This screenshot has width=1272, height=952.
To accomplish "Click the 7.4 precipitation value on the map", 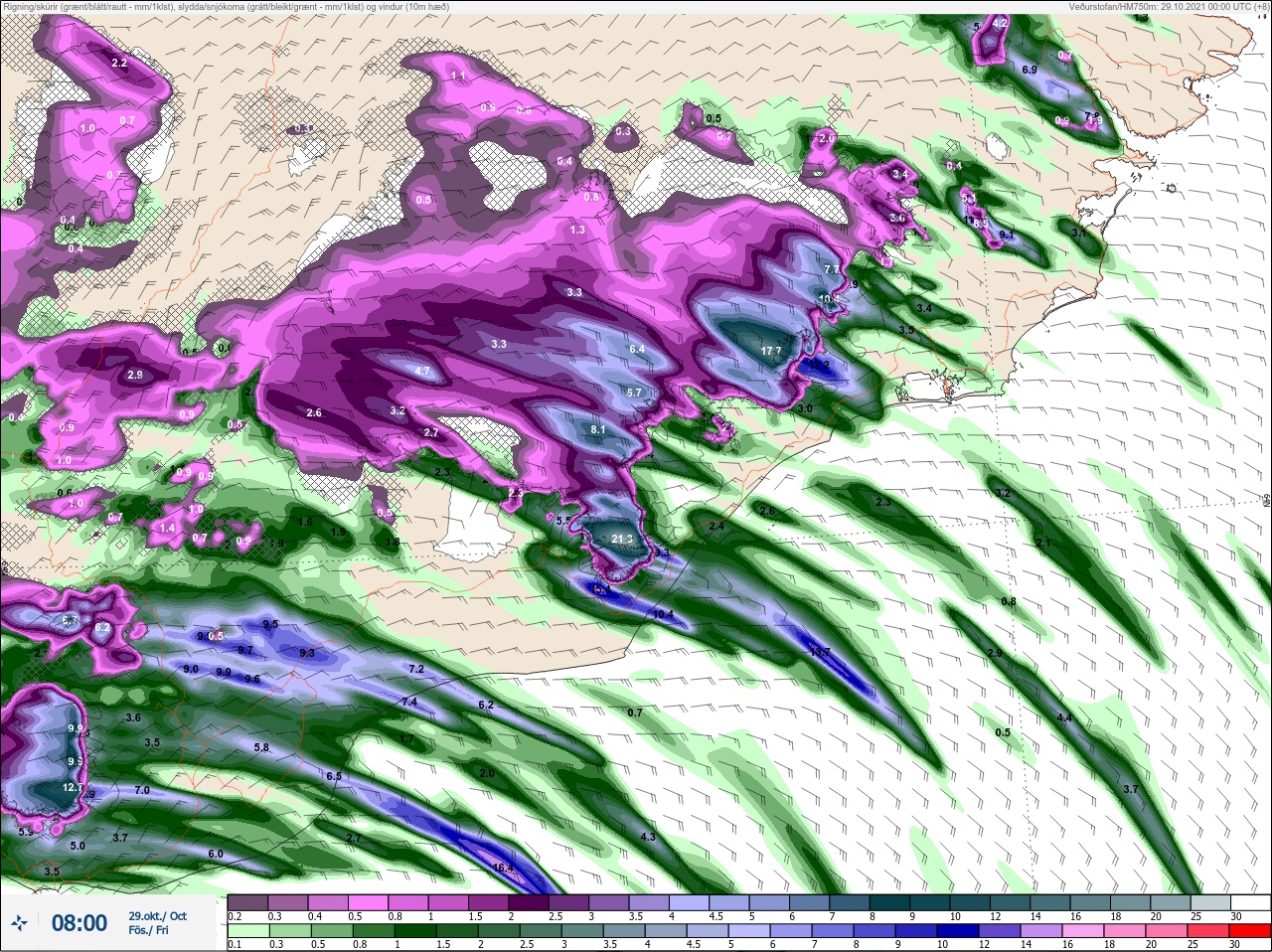I will tap(409, 702).
